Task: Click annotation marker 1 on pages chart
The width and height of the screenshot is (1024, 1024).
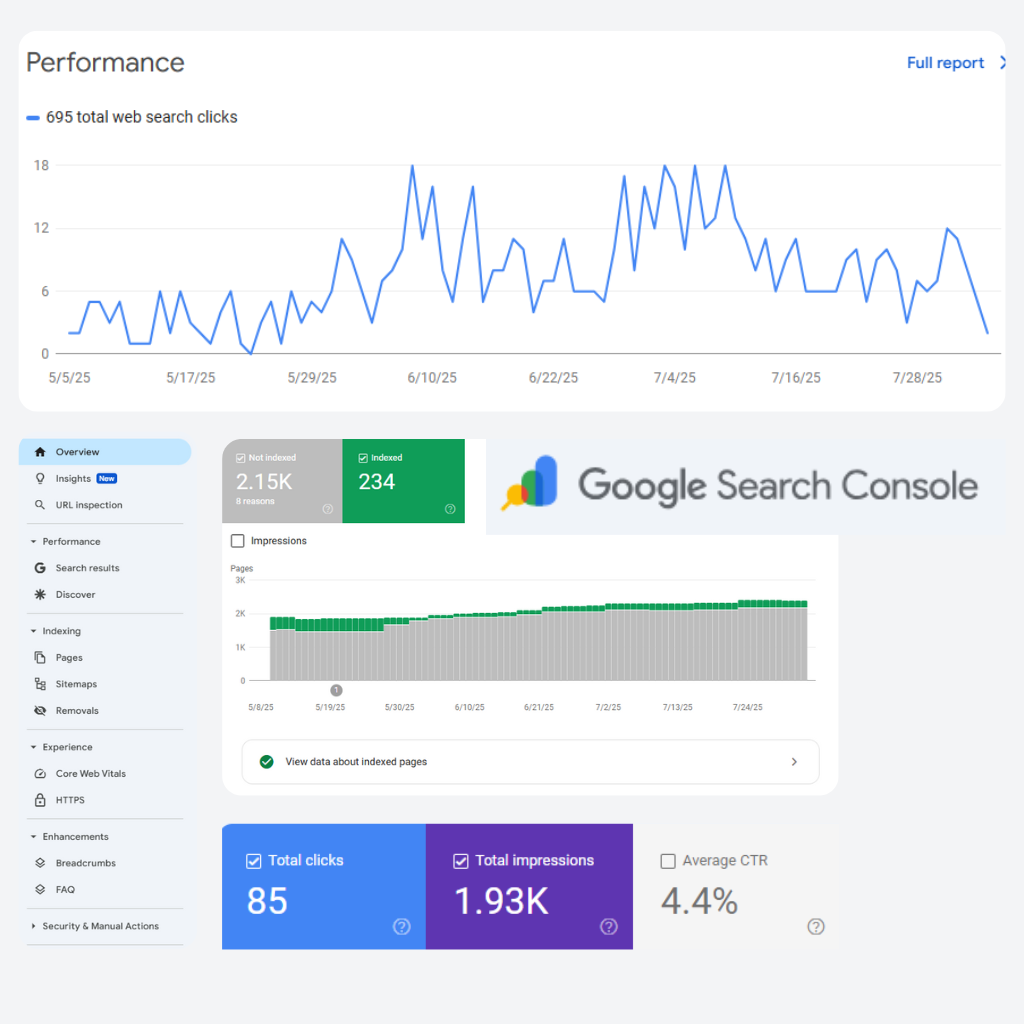Action: click(x=336, y=690)
